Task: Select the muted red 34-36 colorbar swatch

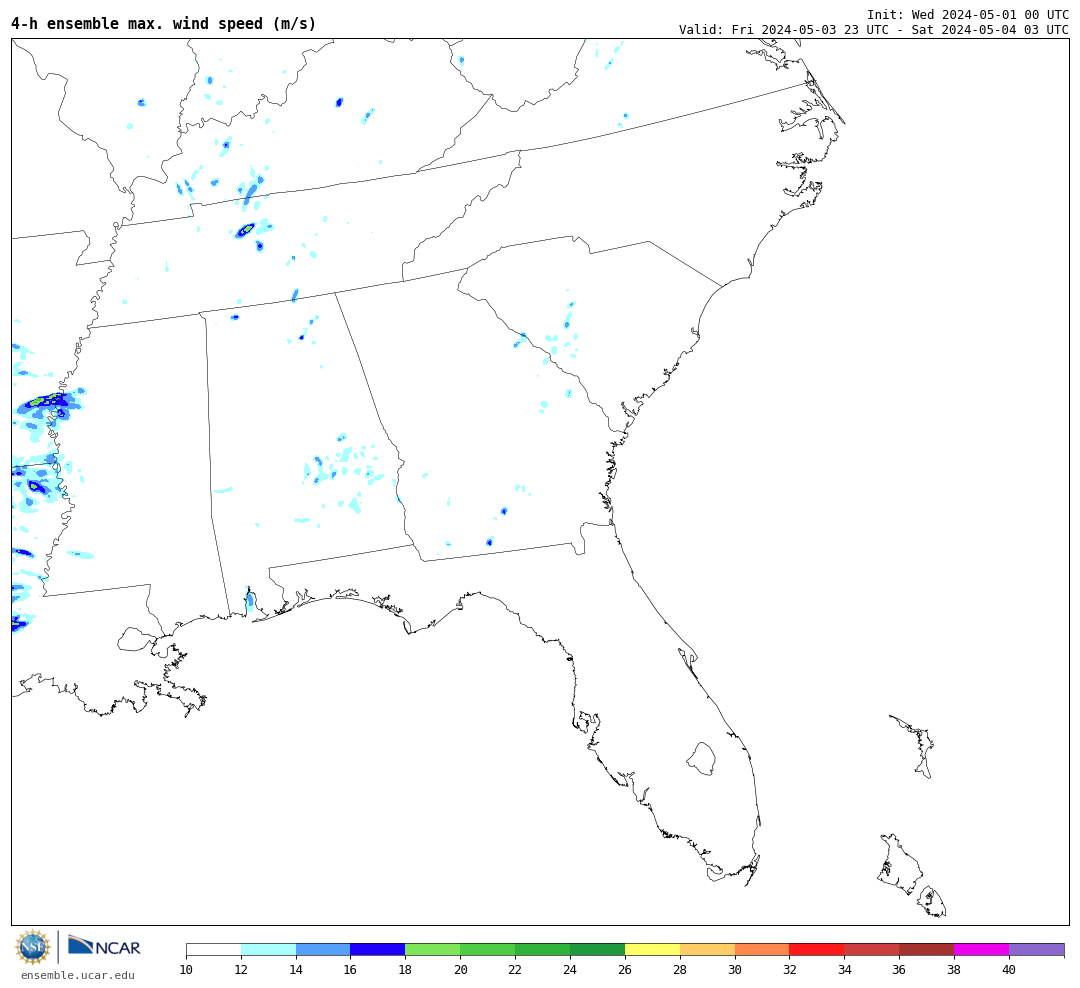Action: 872,949
